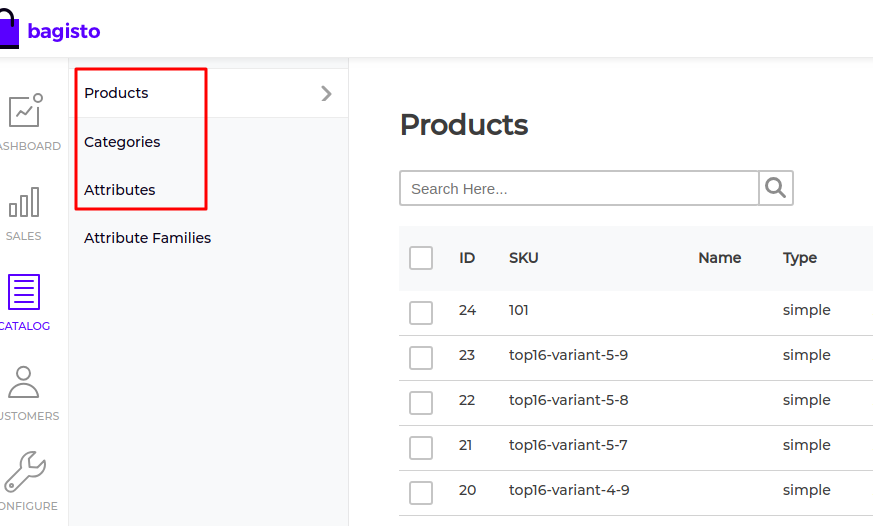
Task: Open the Attributes menu item
Action: click(x=120, y=190)
